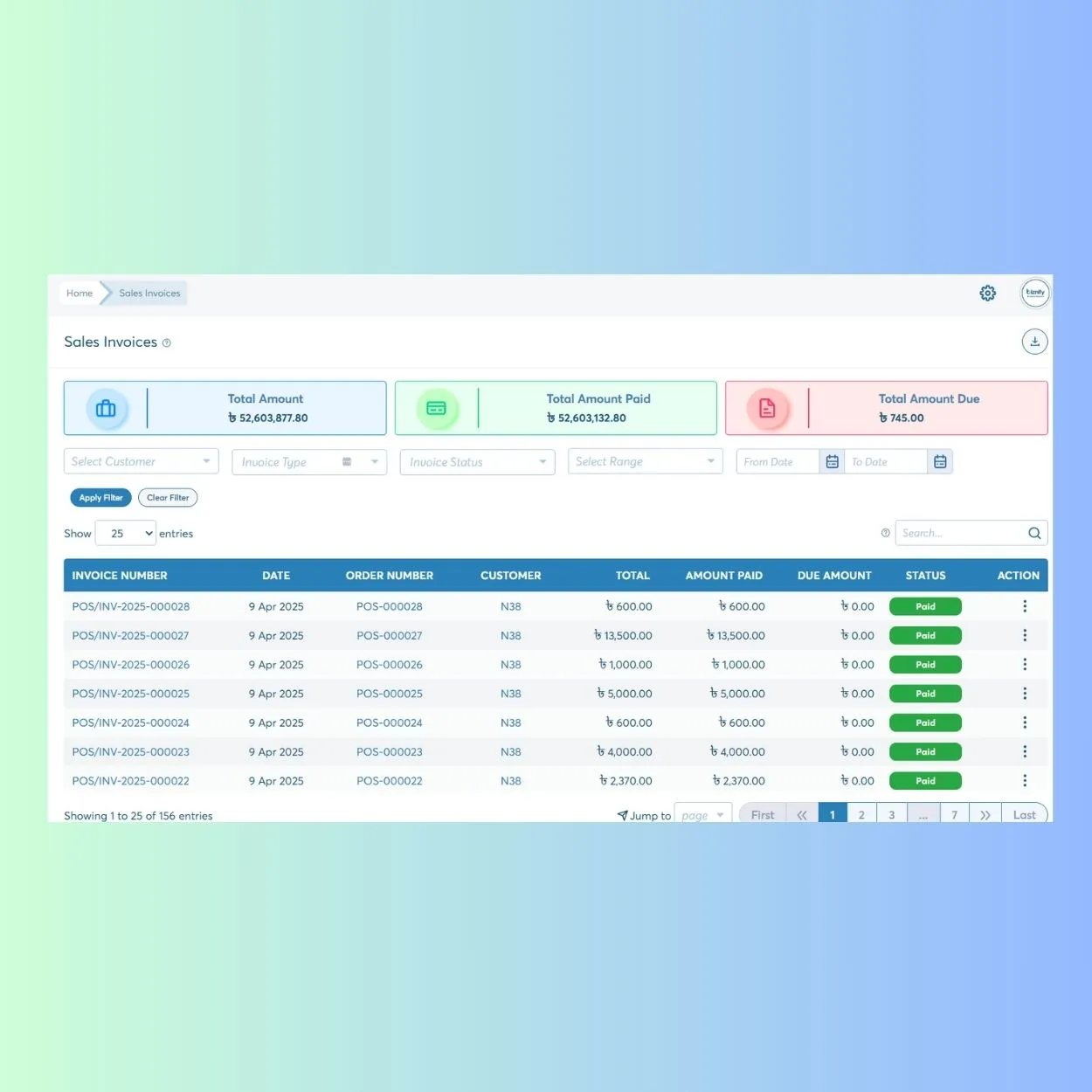1092x1092 pixels.
Task: Open the Select Customer dropdown
Action: click(x=140, y=461)
